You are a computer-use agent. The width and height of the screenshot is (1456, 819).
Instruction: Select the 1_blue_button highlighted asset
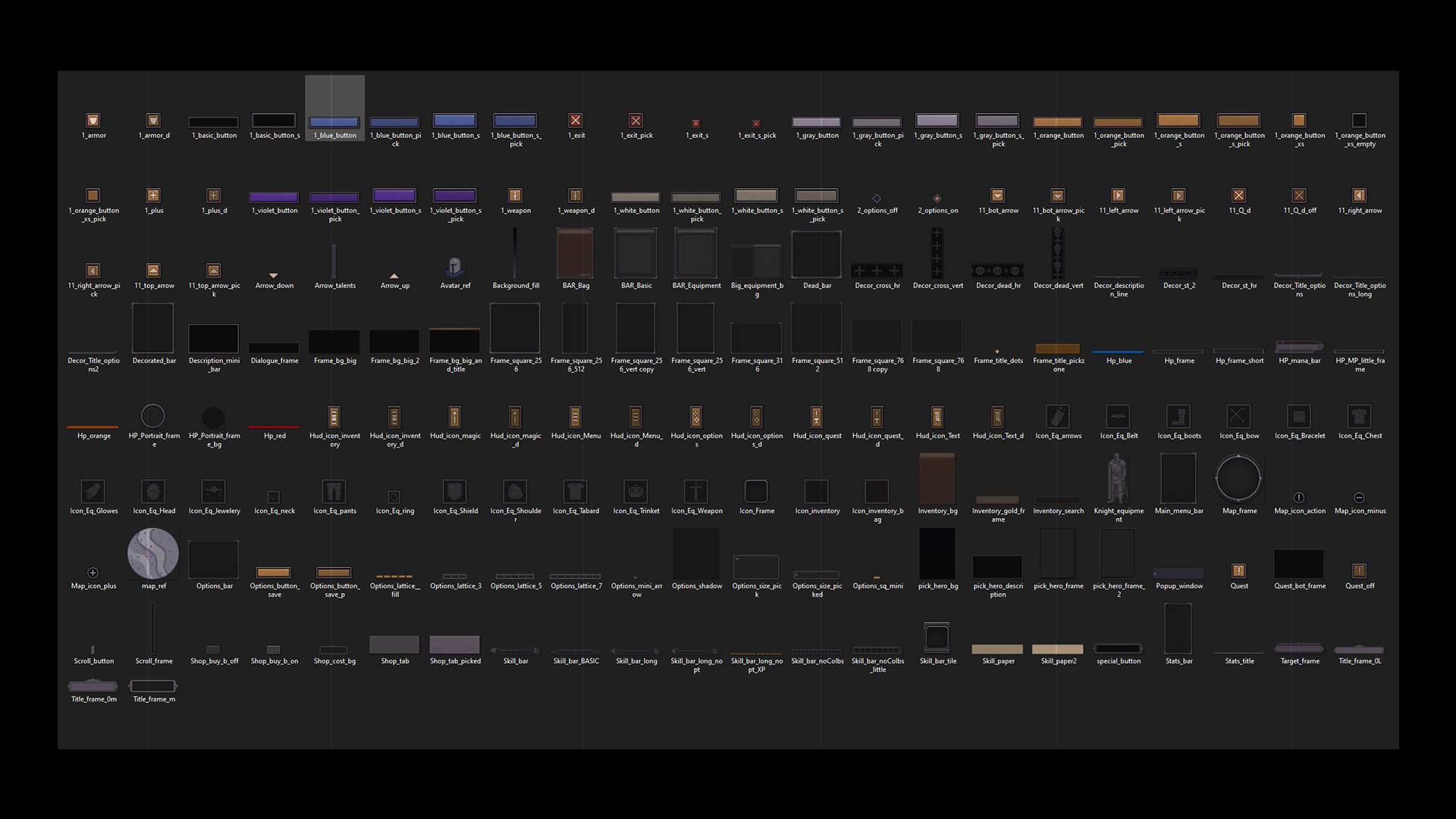pyautogui.click(x=334, y=122)
